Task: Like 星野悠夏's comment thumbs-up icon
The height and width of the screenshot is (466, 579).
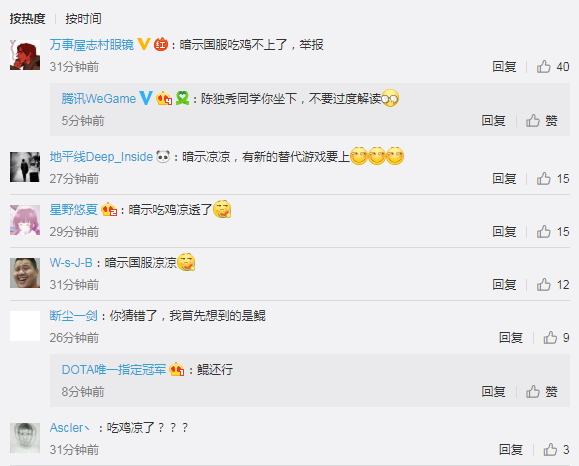Action: point(544,232)
